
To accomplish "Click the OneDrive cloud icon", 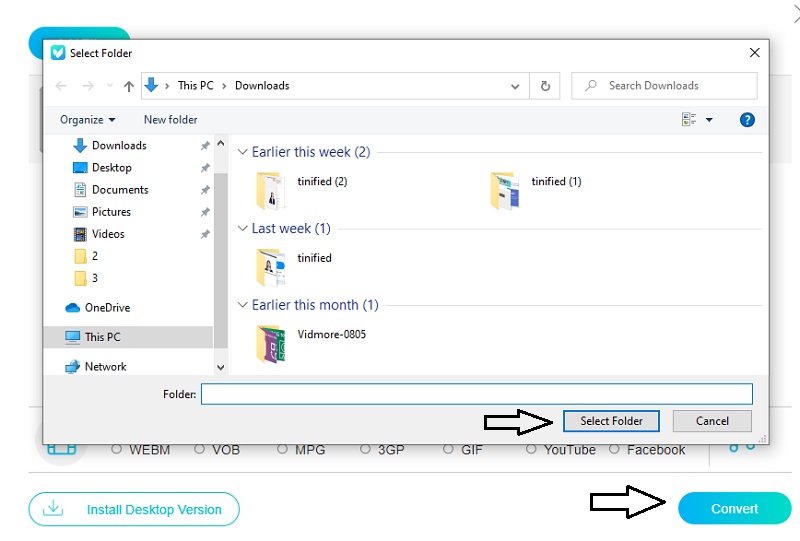I will 73,308.
